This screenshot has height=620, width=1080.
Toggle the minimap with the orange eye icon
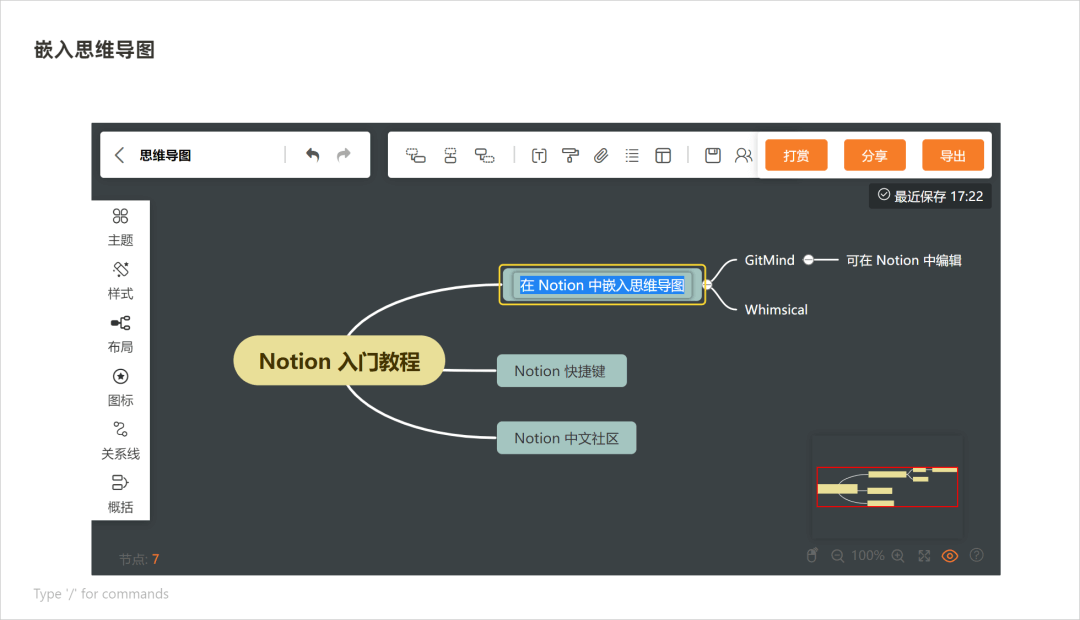(950, 556)
